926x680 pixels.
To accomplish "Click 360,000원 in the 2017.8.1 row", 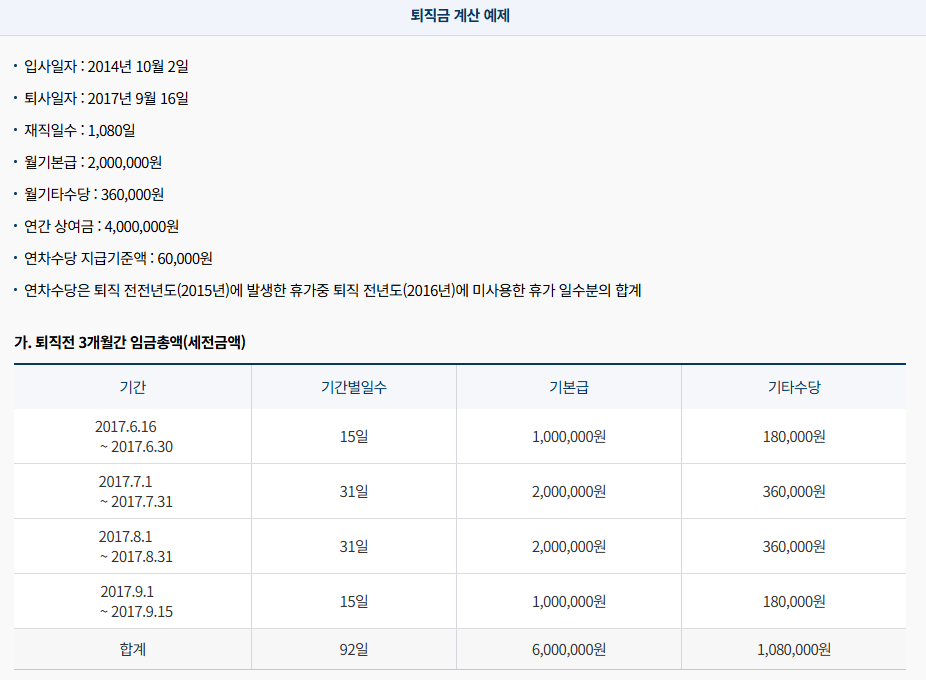I will click(794, 546).
